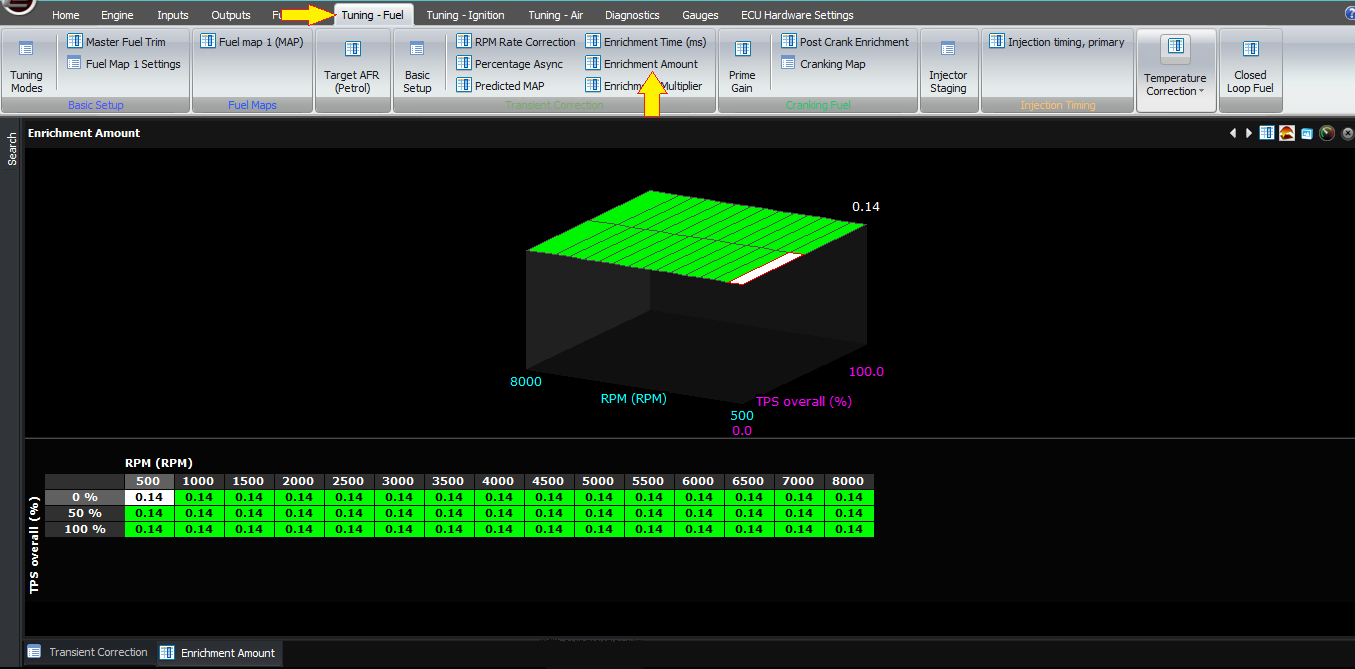Show next view with right arrow
The image size is (1355, 669).
[x=1249, y=133]
